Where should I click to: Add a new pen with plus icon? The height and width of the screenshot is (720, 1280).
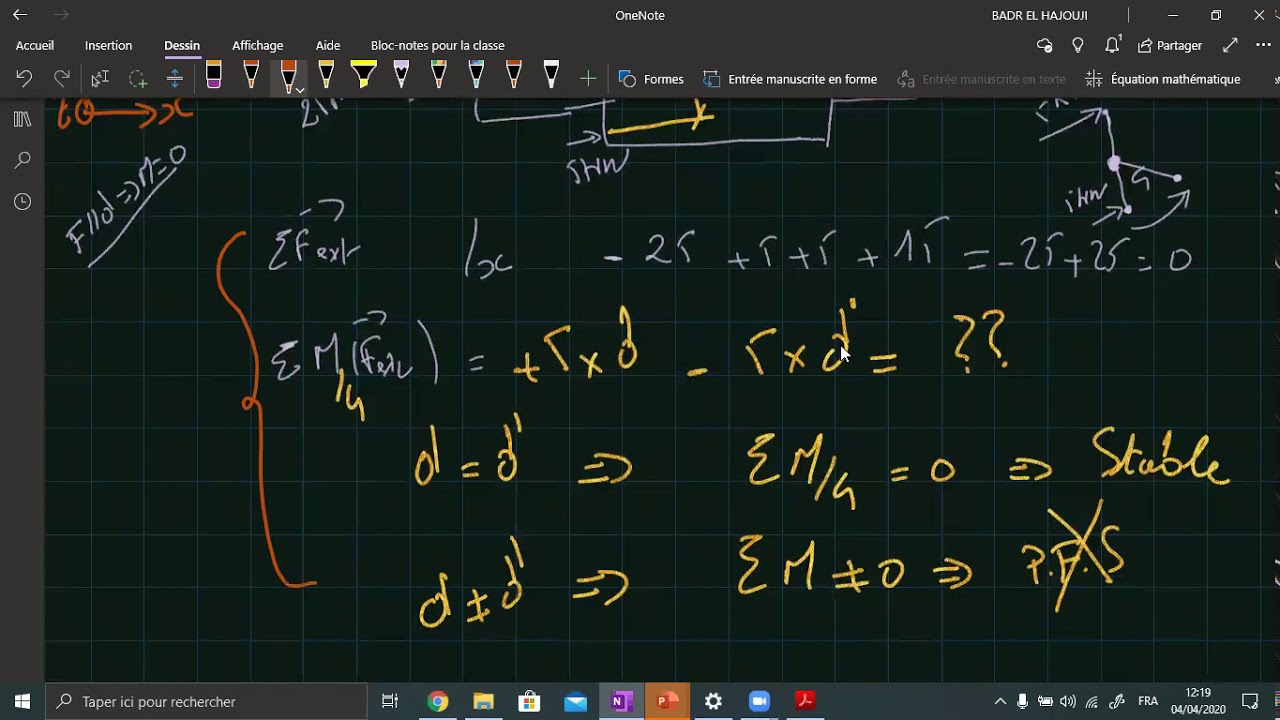pyautogui.click(x=588, y=79)
